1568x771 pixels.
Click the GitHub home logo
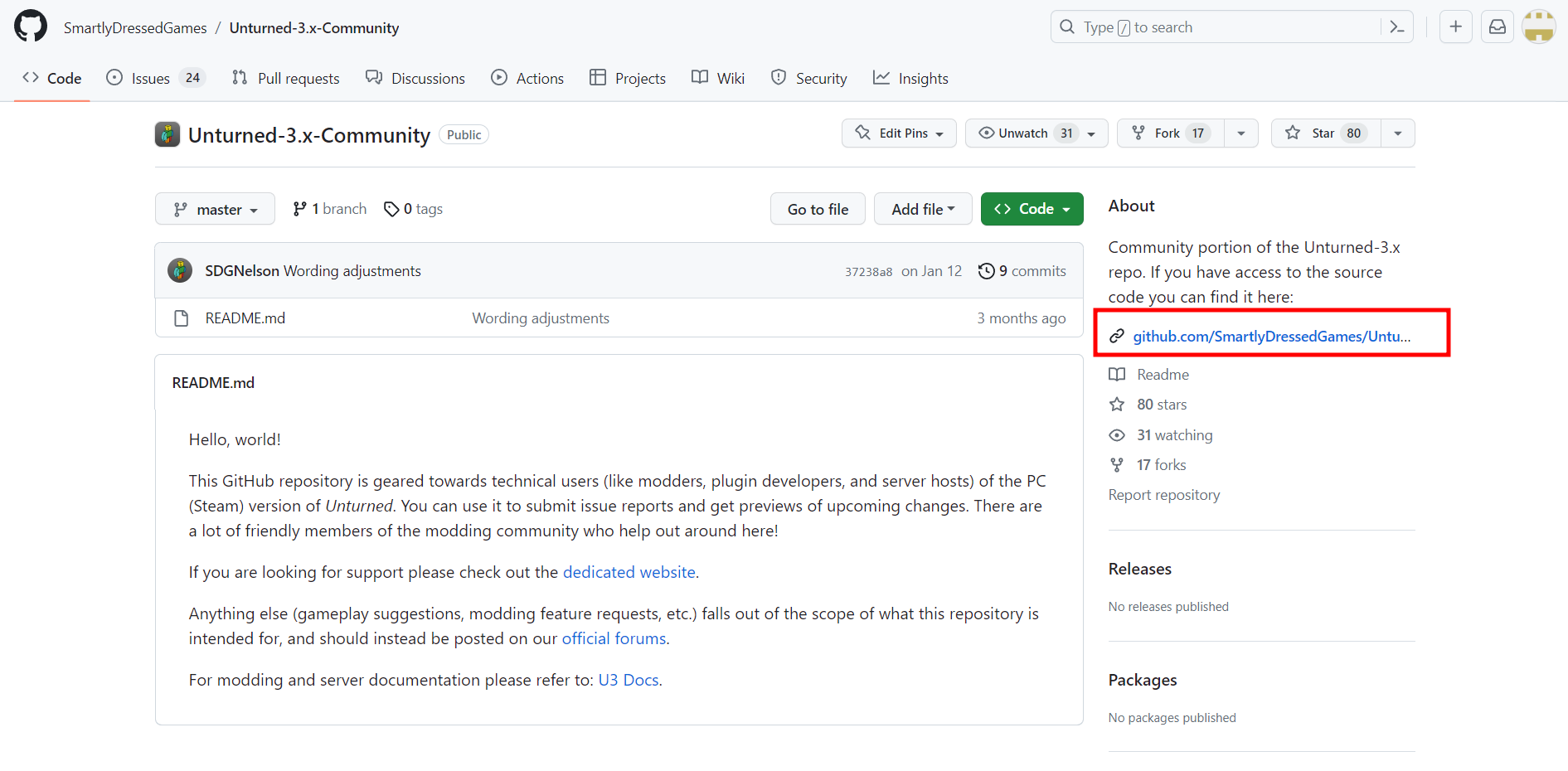pos(29,26)
